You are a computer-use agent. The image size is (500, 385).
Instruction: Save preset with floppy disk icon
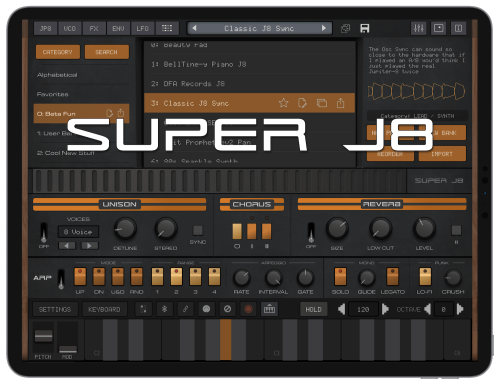point(364,28)
